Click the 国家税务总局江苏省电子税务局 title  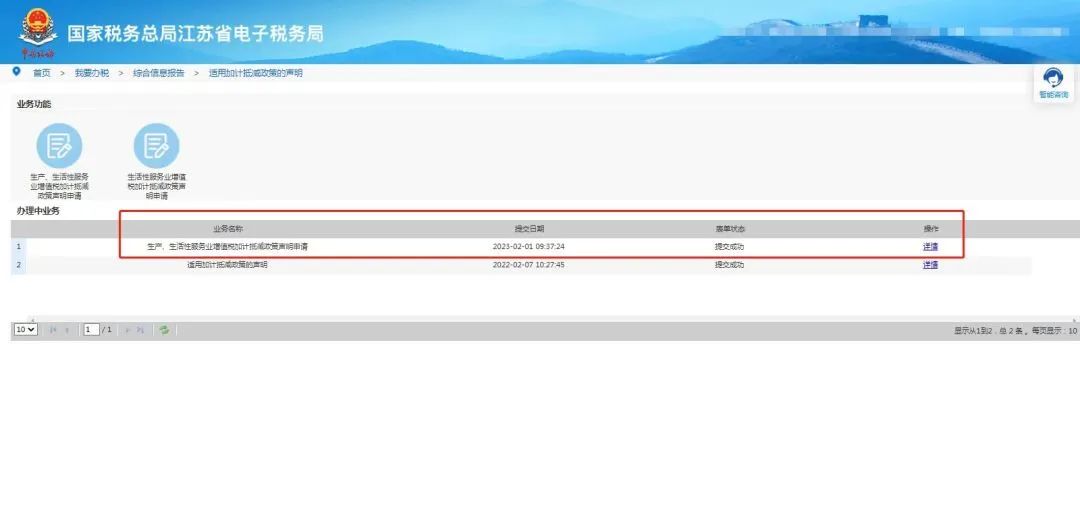click(195, 33)
